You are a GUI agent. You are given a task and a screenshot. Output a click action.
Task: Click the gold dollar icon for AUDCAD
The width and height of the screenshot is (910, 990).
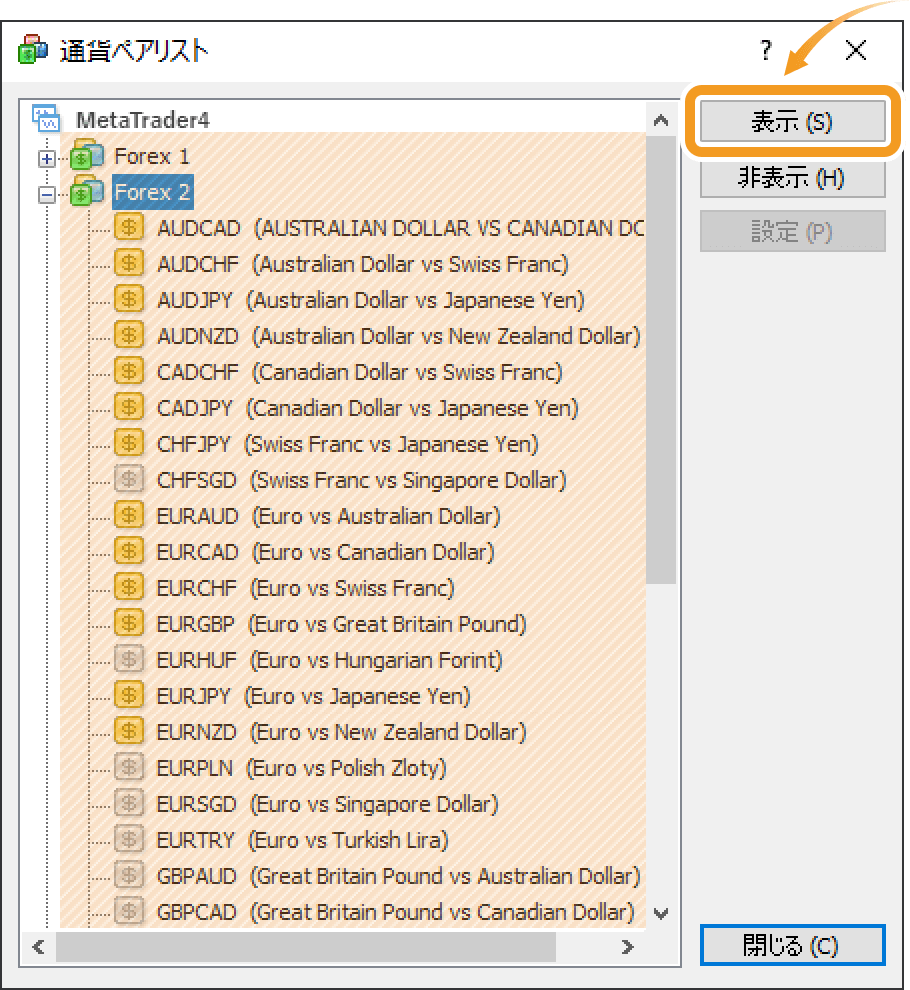pos(129,227)
